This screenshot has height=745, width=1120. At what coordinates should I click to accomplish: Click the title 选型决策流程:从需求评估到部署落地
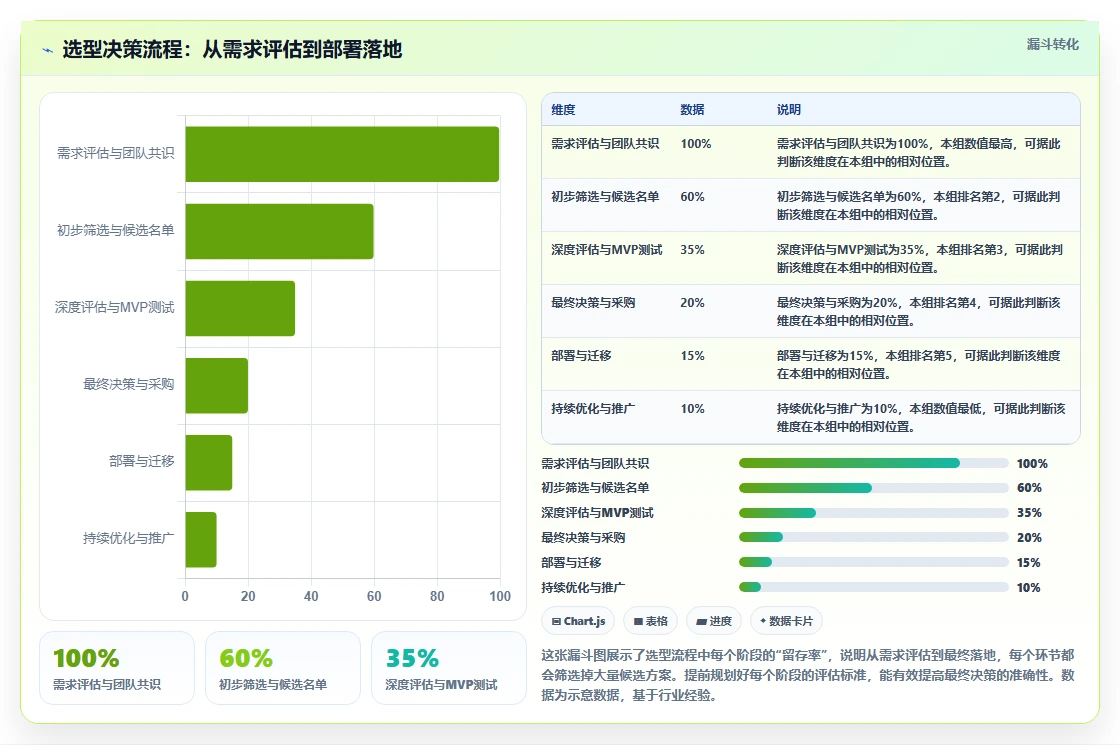click(232, 49)
